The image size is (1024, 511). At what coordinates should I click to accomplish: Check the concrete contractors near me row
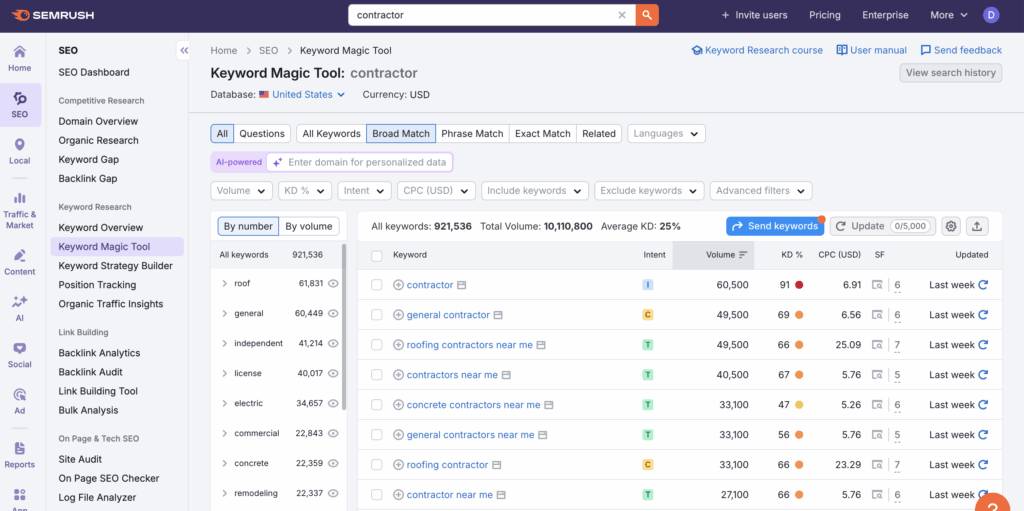point(376,405)
